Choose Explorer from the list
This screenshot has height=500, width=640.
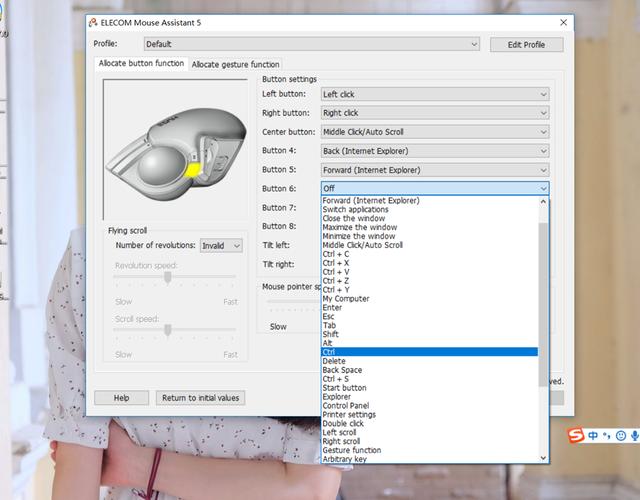(430, 397)
